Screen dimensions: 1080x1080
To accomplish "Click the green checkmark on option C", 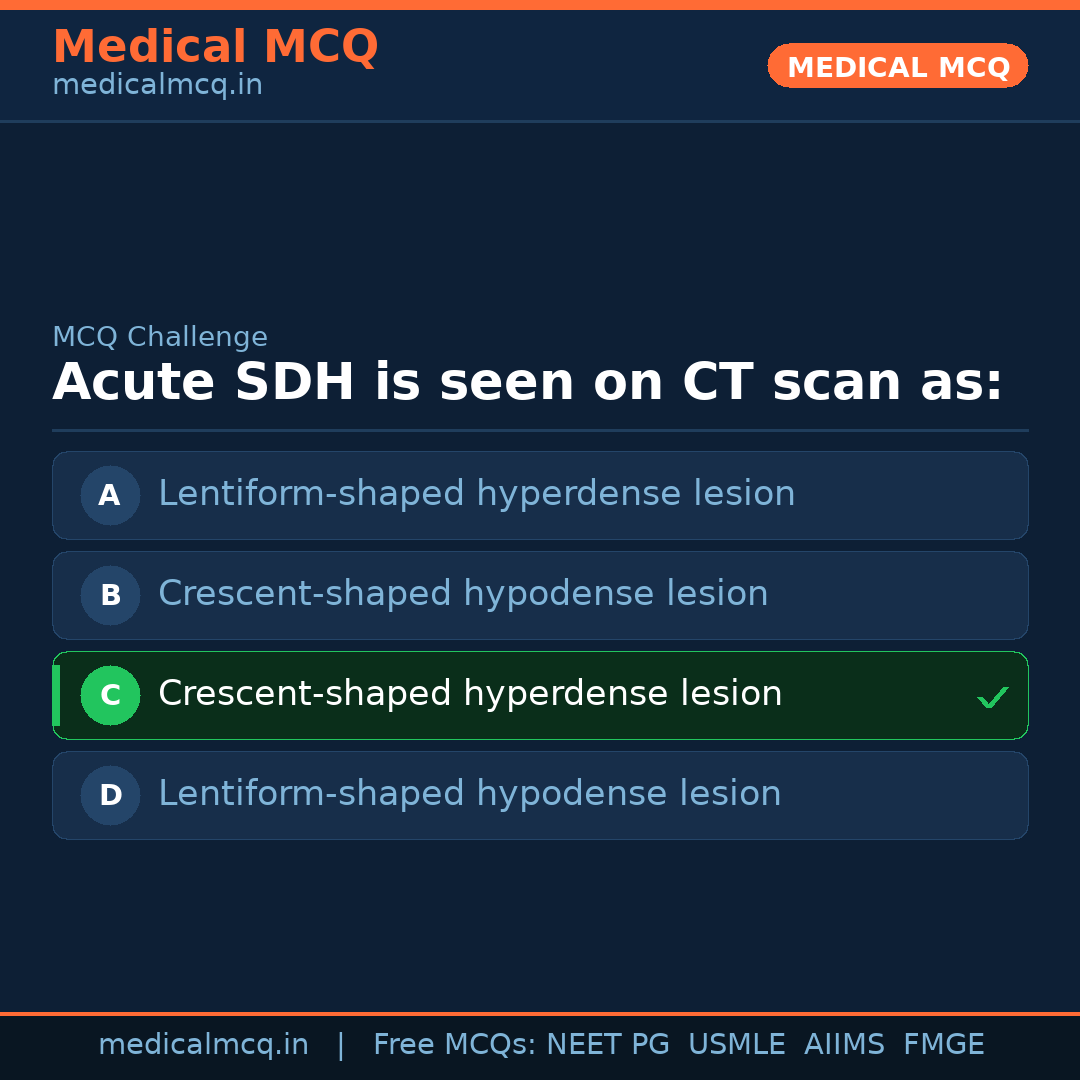I will 992,697.
